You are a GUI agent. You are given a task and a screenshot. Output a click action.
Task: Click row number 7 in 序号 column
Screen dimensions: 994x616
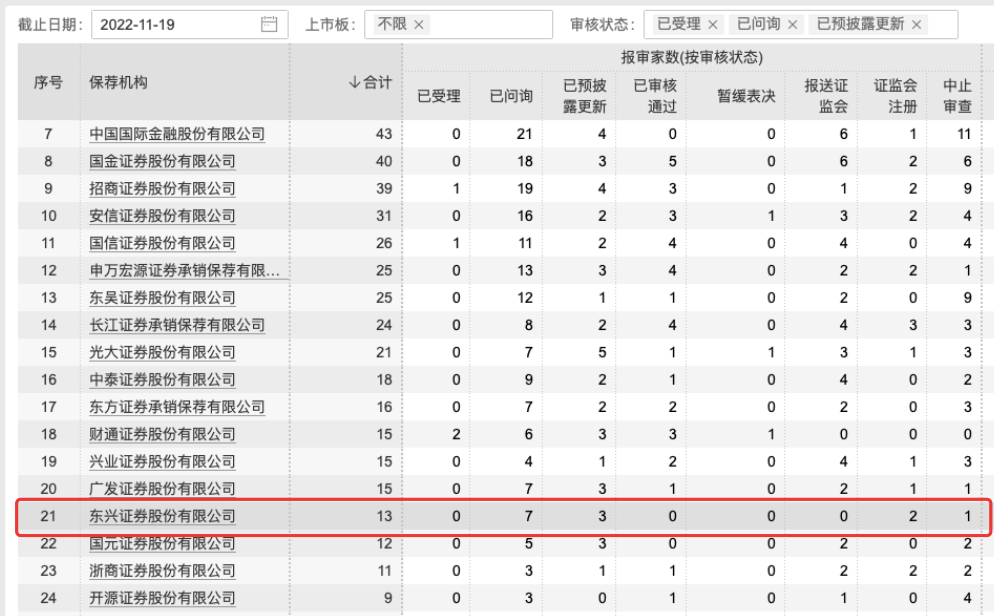(x=48, y=134)
